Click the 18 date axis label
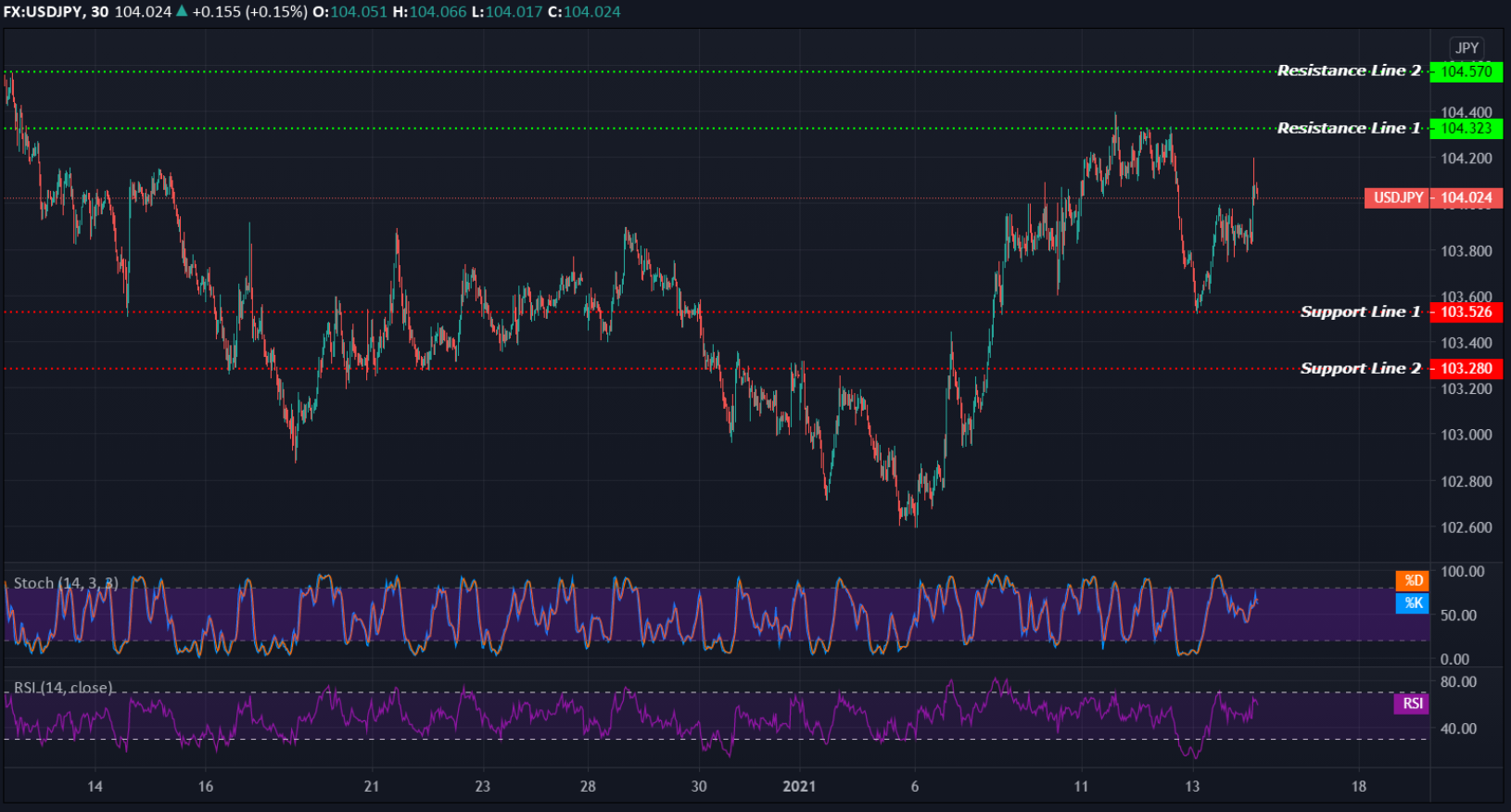This screenshot has height=812, width=1511. [x=1358, y=786]
